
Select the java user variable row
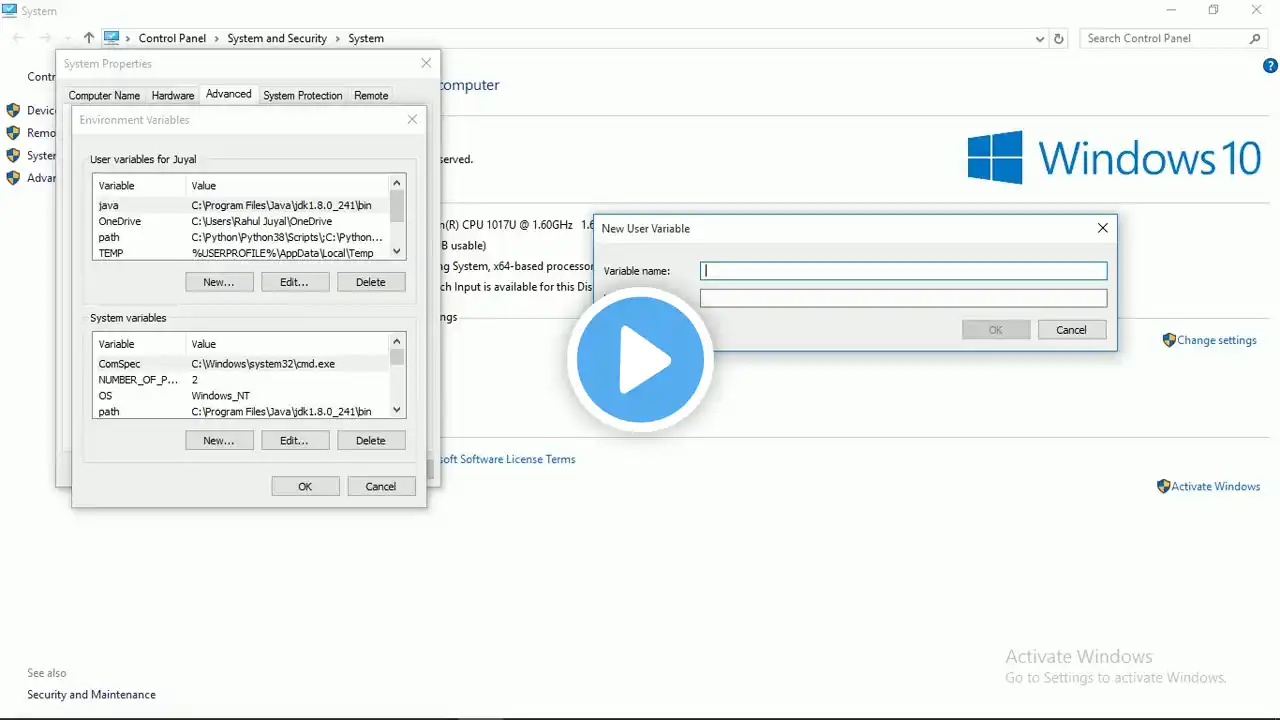point(241,205)
